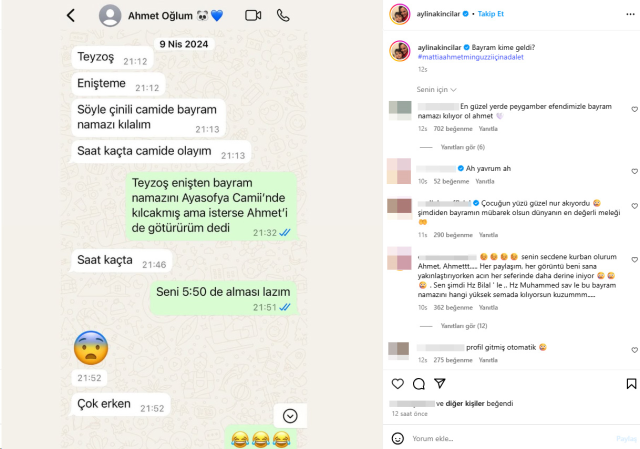Share the post with paper plane icon
Image resolution: width=640 pixels, height=449 pixels.
point(440,383)
